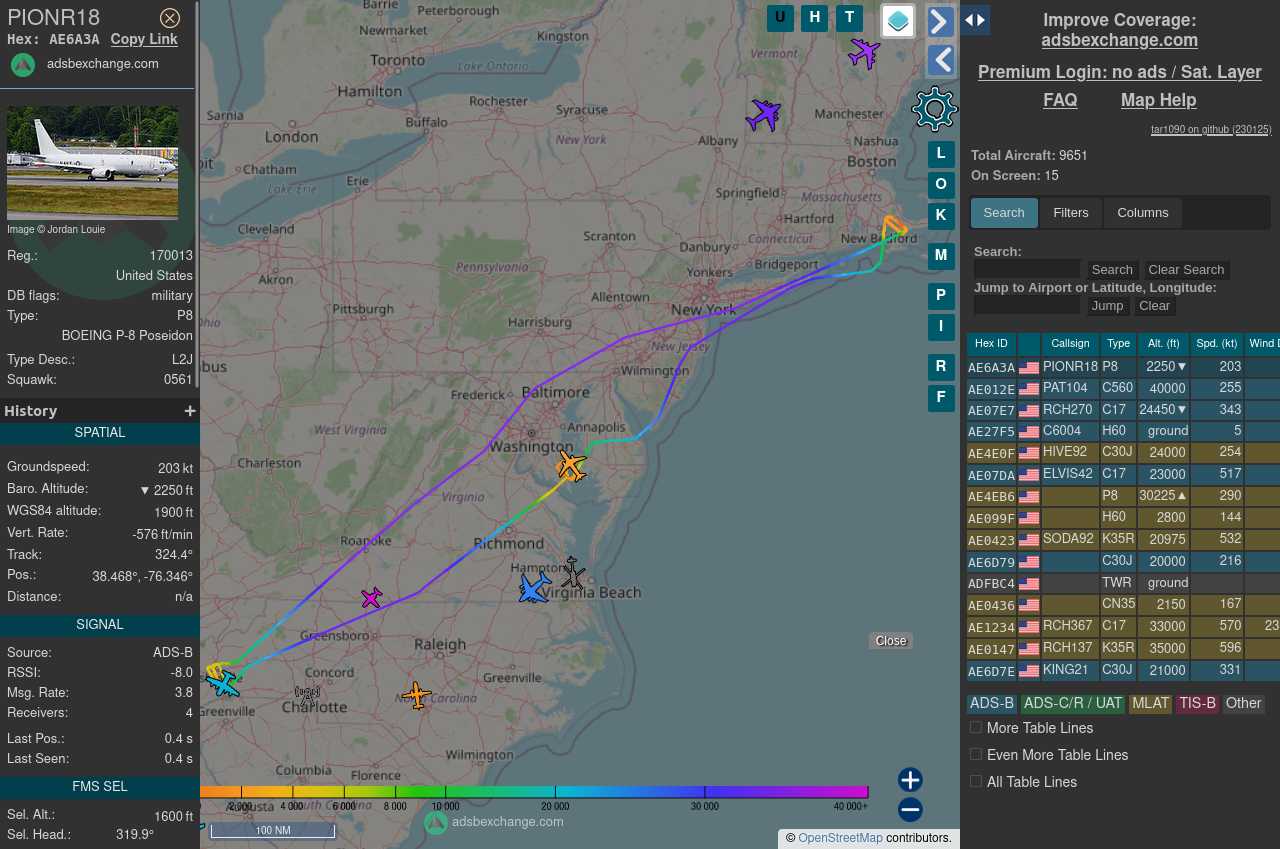The height and width of the screenshot is (849, 1280).
Task: Switch to the Search tab
Action: tap(1004, 213)
